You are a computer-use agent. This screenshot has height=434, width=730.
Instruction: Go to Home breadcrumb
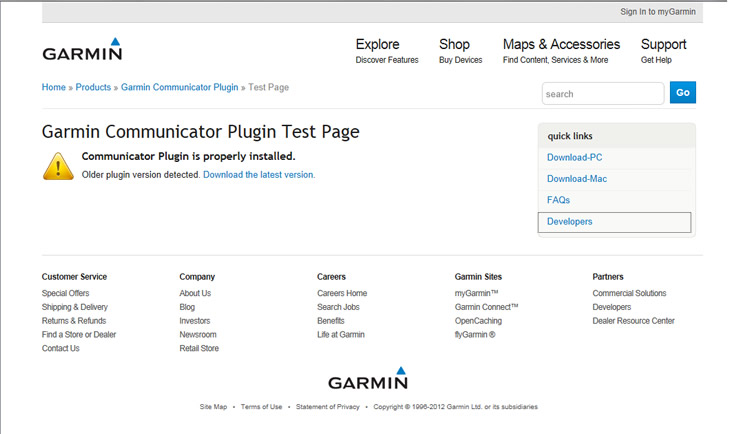[54, 87]
